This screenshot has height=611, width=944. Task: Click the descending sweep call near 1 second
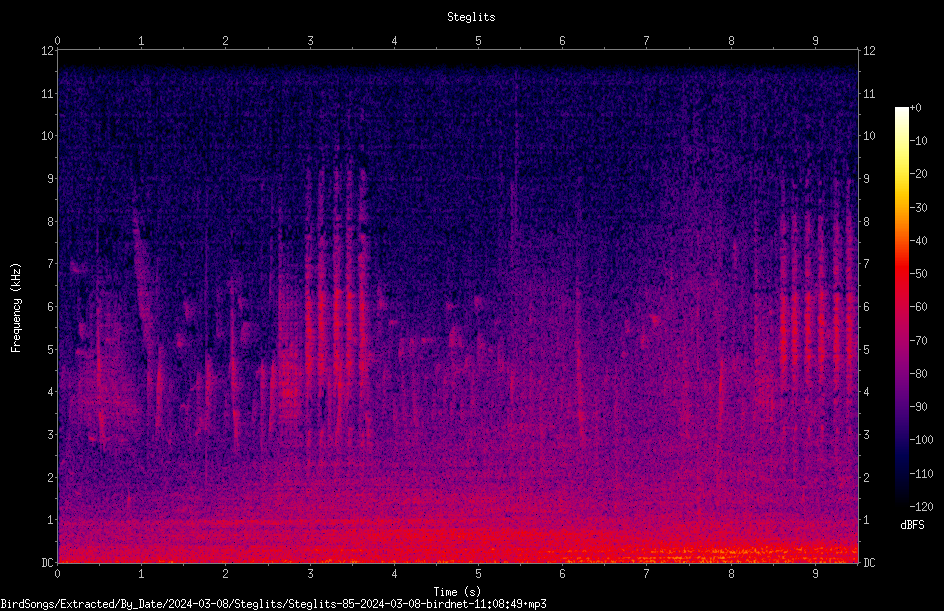[143, 289]
